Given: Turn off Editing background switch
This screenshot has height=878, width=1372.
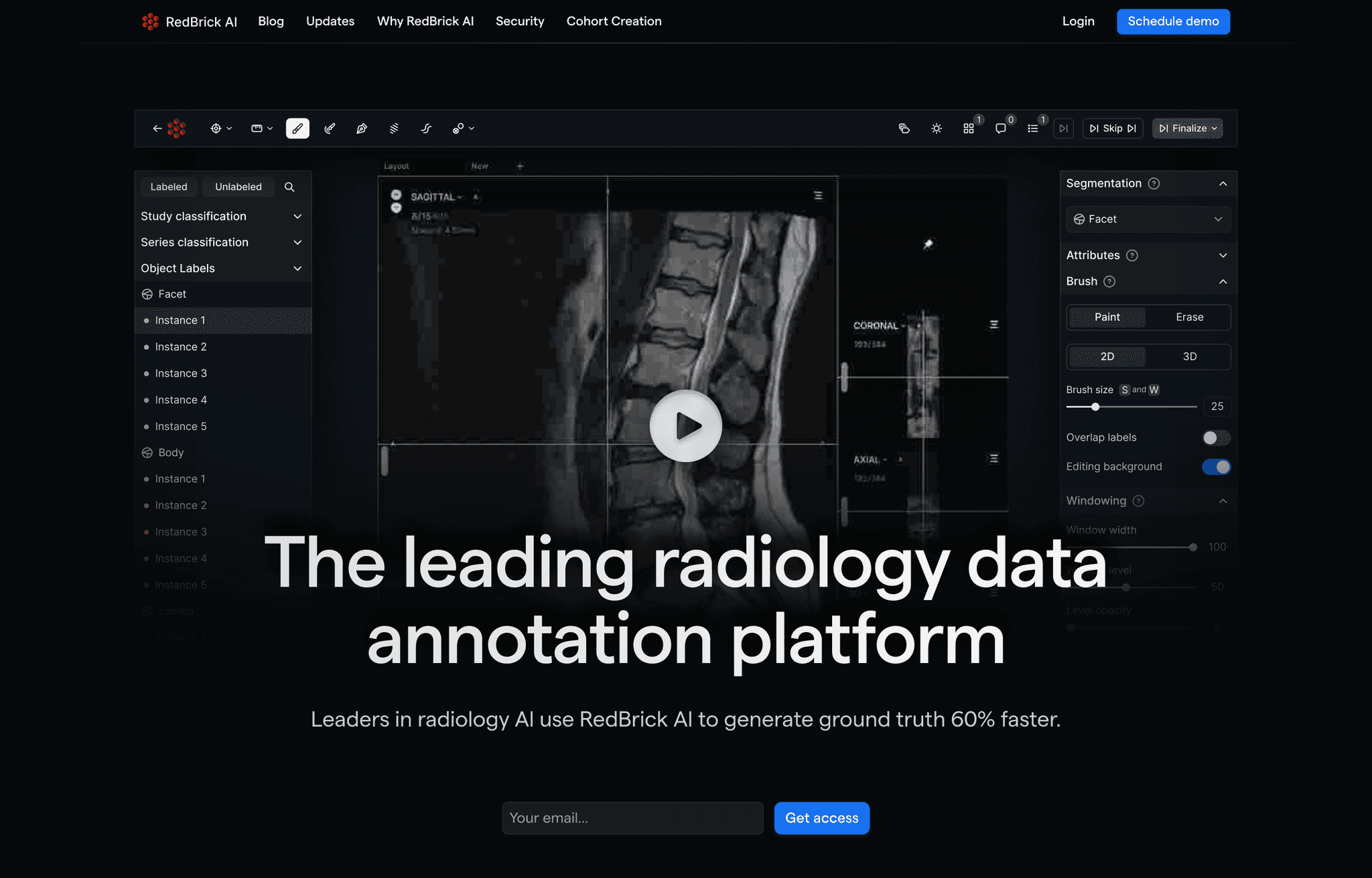Looking at the screenshot, I should pos(1216,467).
